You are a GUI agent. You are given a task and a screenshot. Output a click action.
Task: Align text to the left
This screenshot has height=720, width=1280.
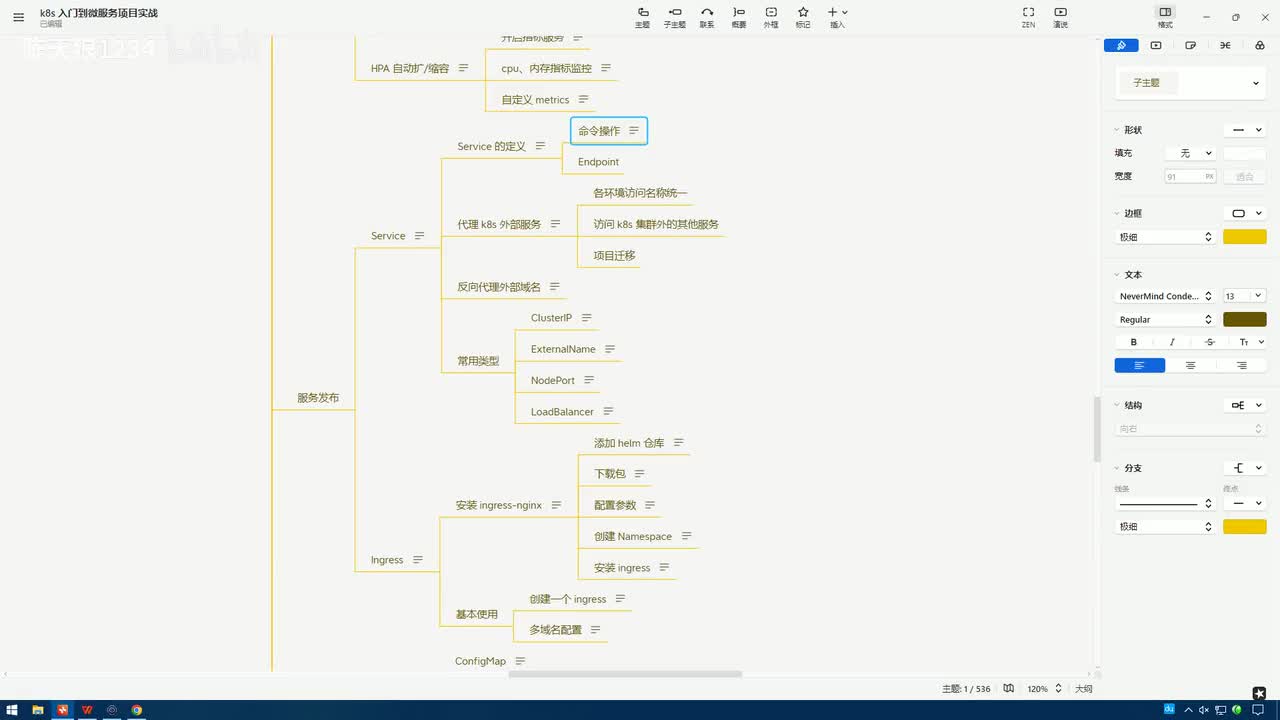(1140, 365)
